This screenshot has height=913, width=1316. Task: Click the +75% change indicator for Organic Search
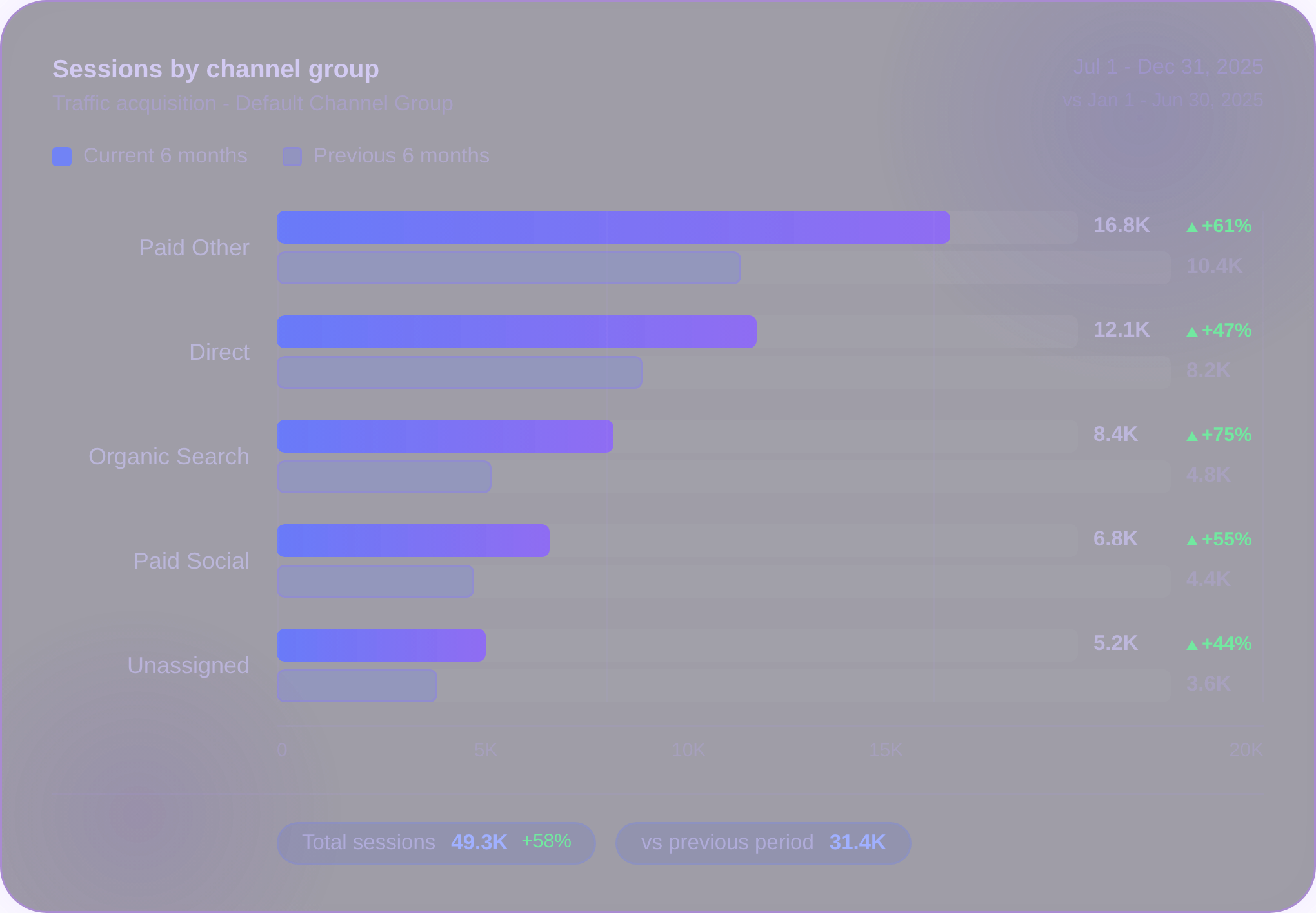tap(1219, 435)
